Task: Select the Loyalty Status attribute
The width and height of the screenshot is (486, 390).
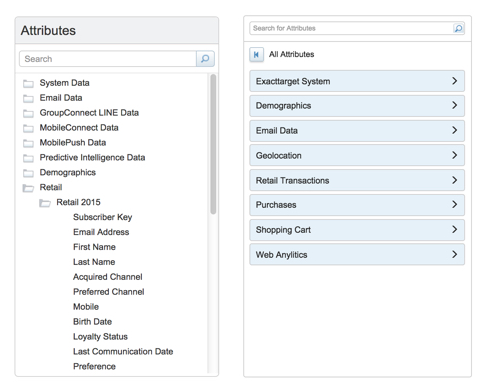Action: click(x=100, y=337)
